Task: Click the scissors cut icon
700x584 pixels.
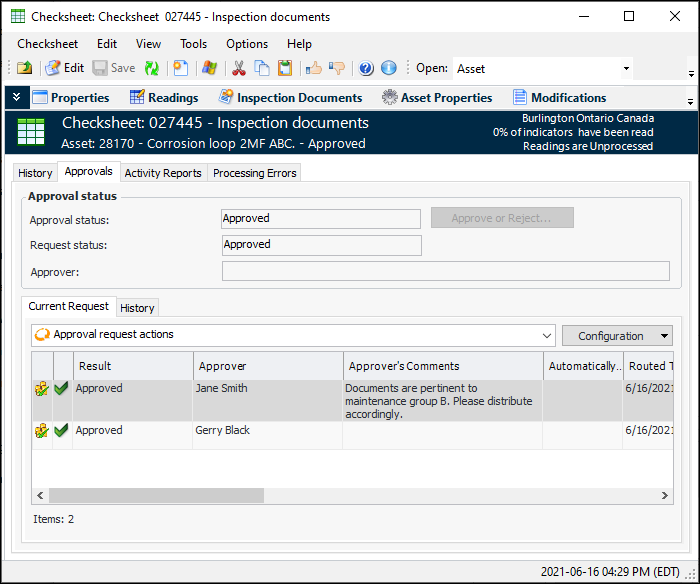Action: (x=238, y=68)
